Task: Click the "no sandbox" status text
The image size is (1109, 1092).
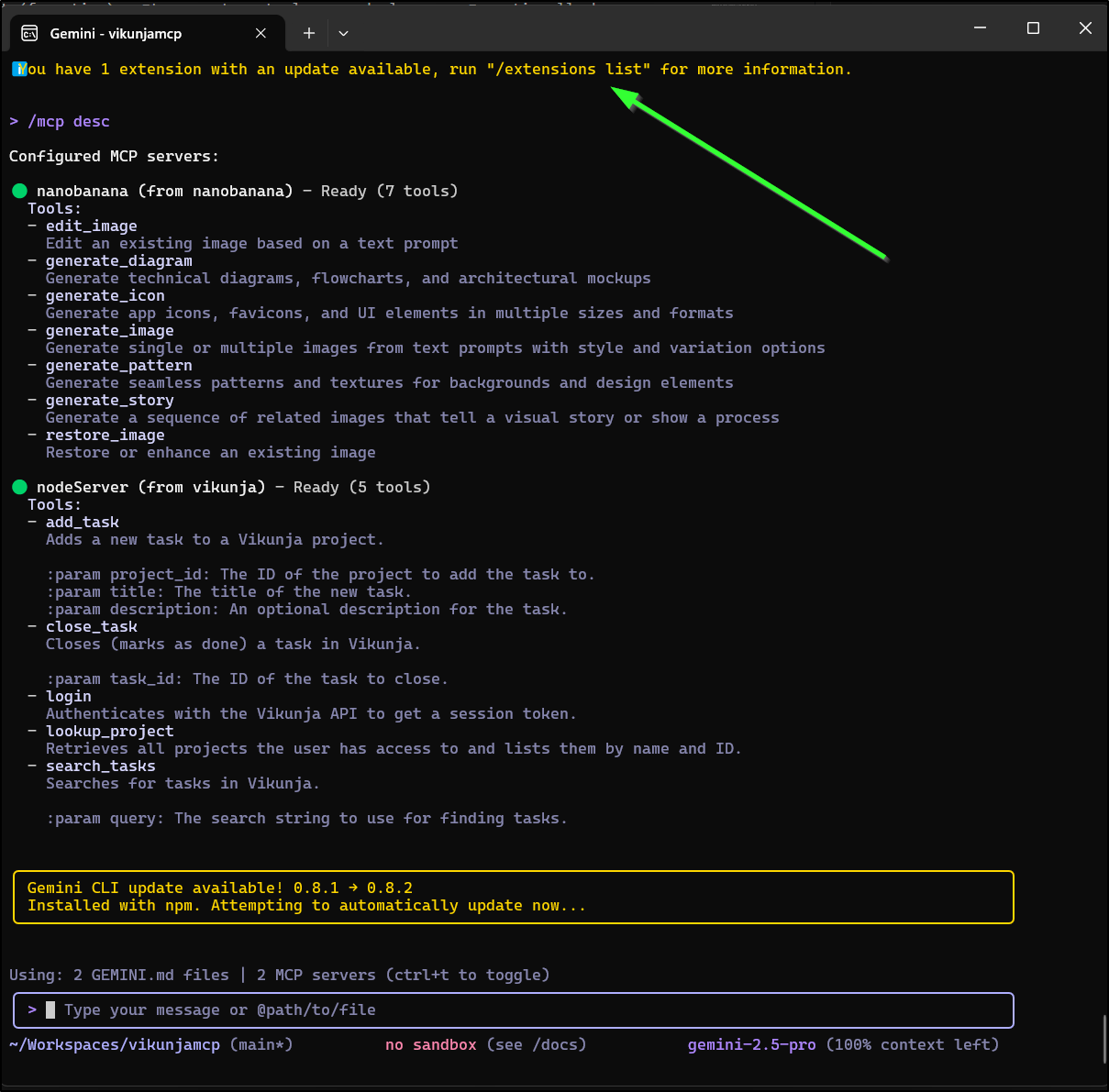Action: 430,1044
